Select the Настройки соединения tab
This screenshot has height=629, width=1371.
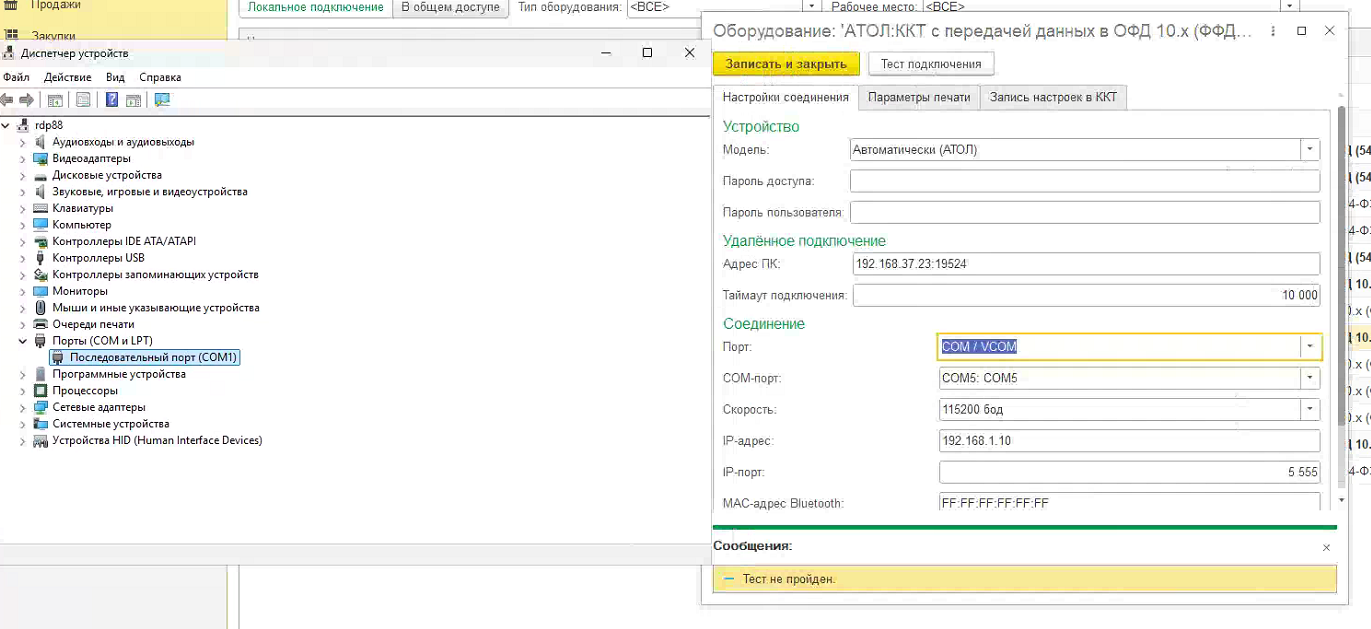785,97
